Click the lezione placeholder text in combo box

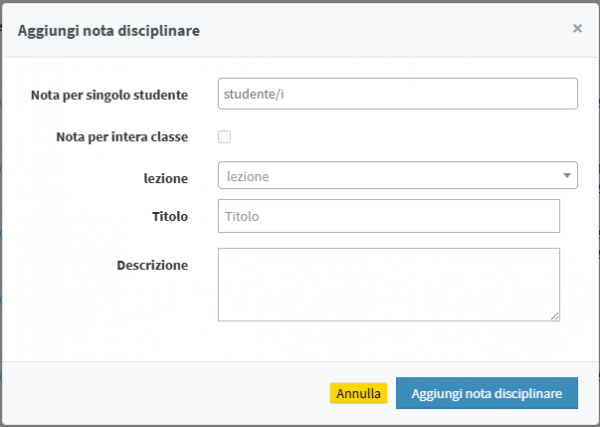point(248,176)
